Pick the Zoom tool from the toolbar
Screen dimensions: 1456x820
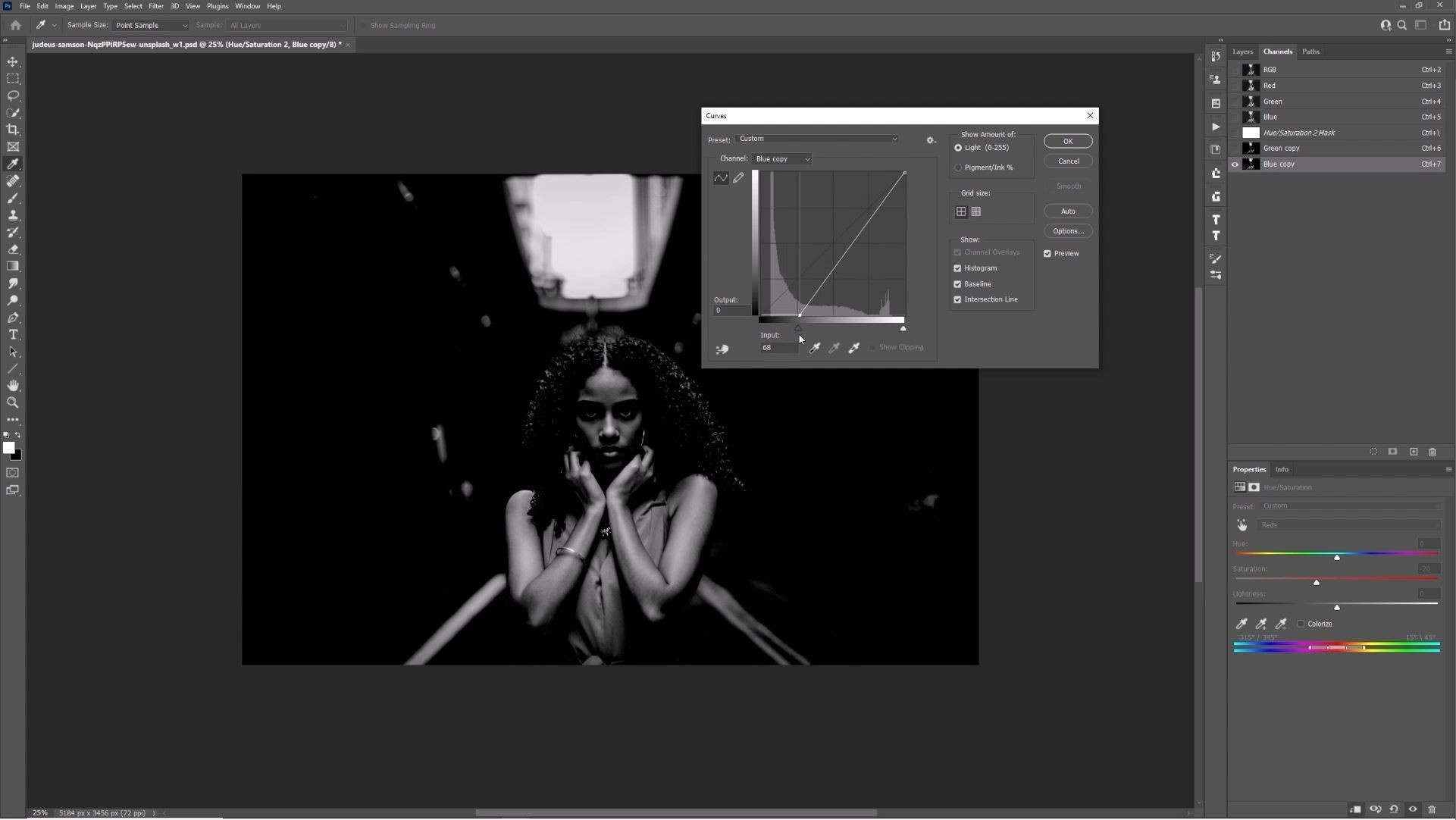[13, 403]
